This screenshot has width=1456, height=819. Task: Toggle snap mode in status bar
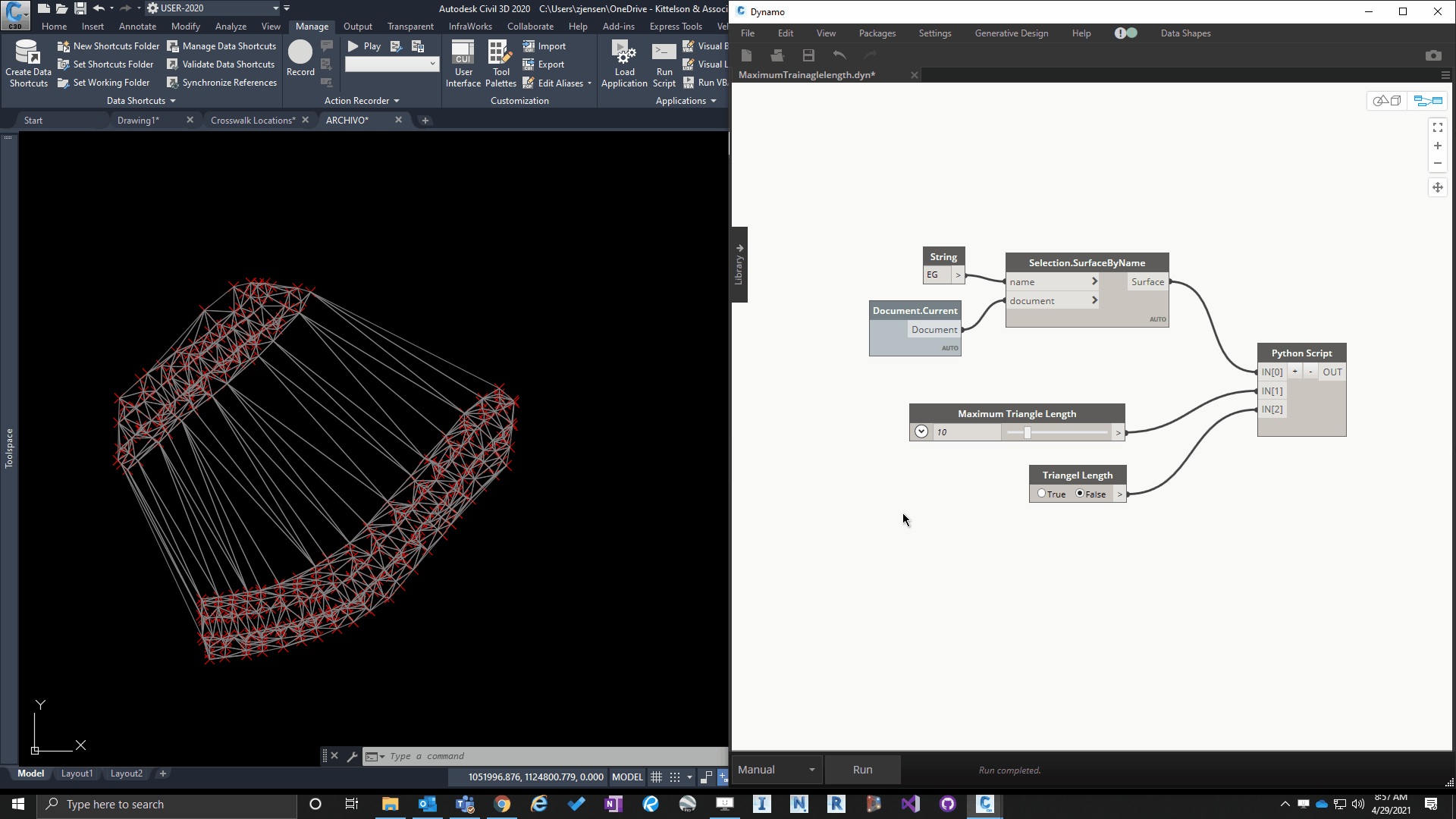pos(675,777)
